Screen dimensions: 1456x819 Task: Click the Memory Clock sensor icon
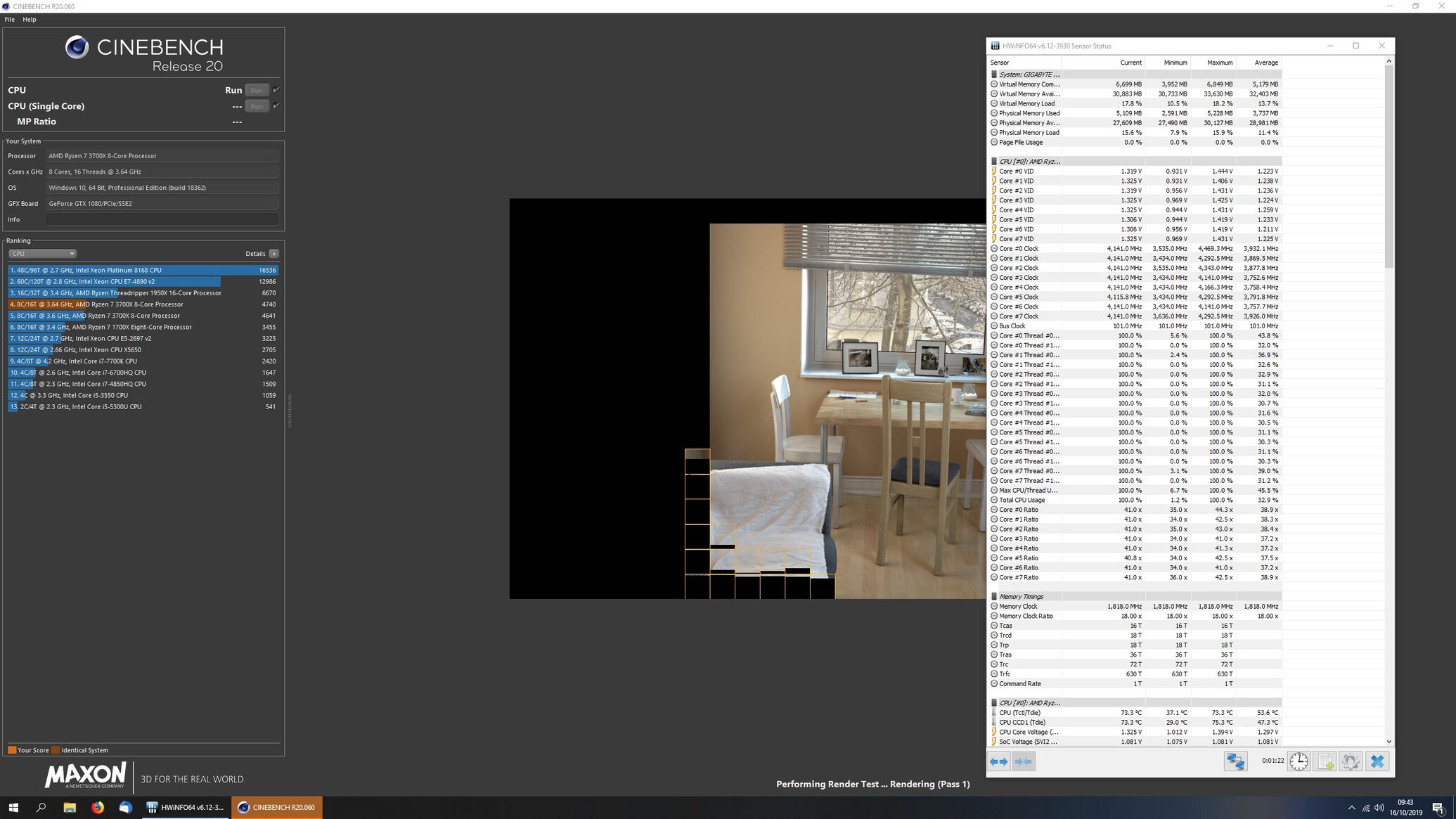click(994, 606)
